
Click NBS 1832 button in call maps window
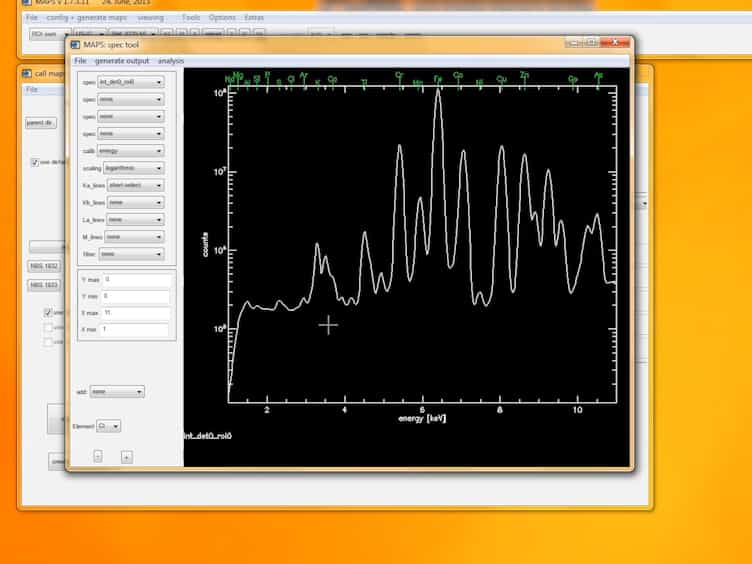[44, 266]
